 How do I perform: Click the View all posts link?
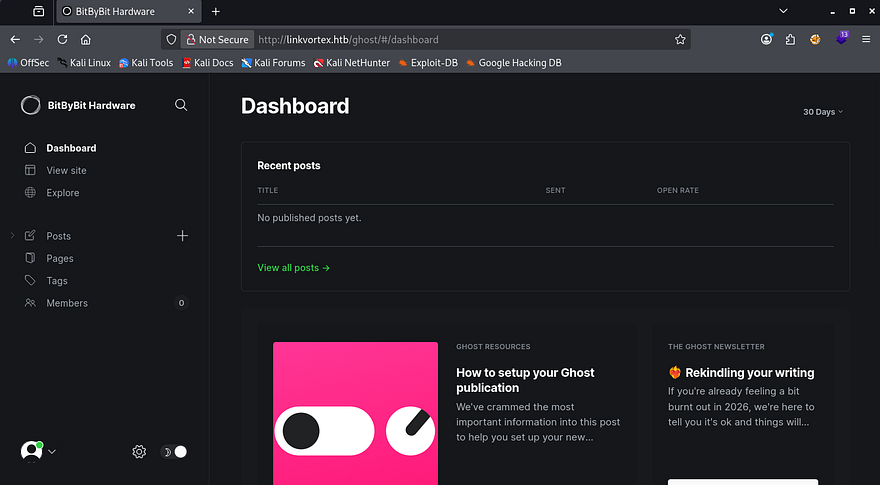[x=293, y=268]
